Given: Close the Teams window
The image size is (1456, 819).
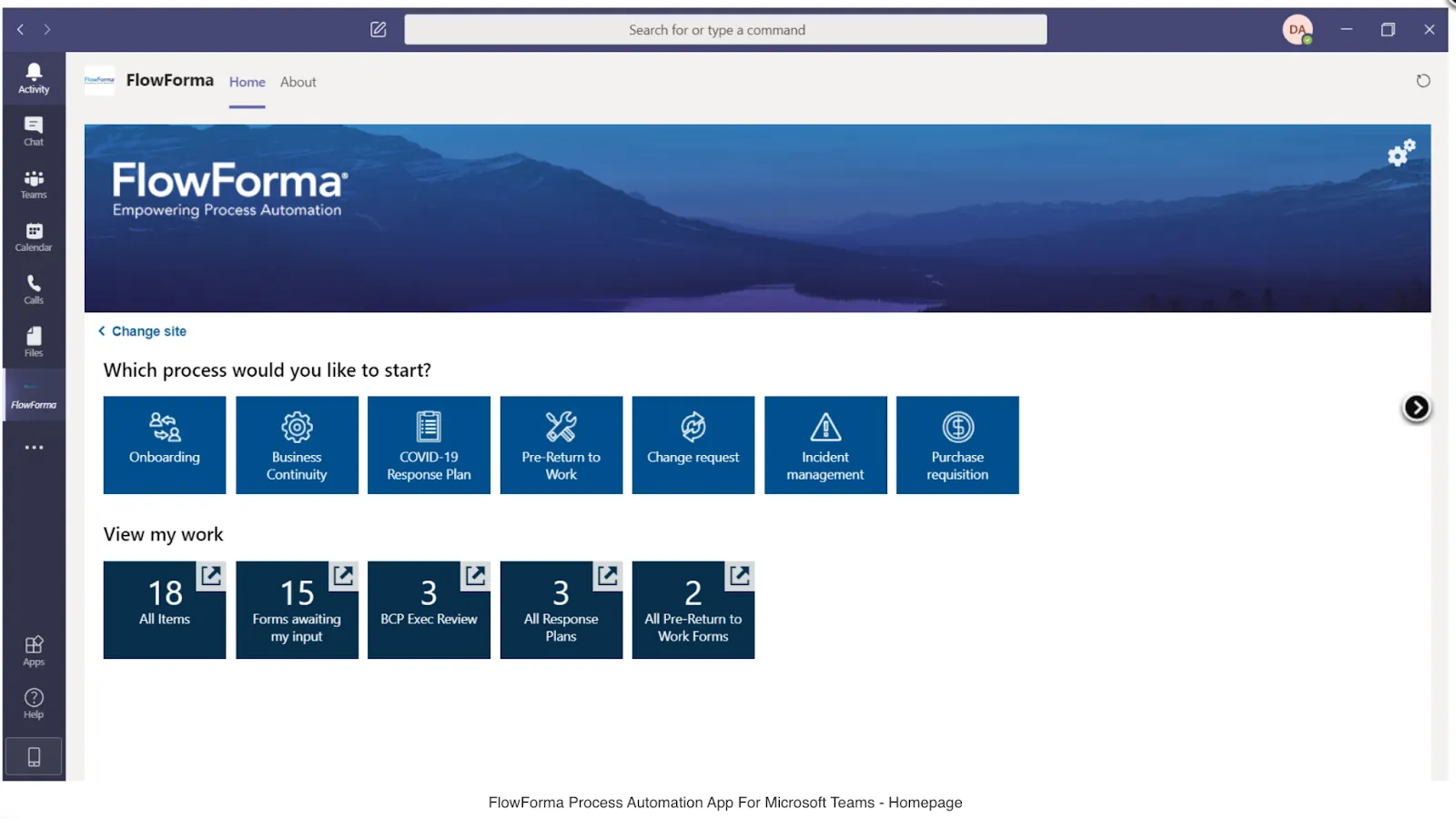Looking at the screenshot, I should point(1430,30).
